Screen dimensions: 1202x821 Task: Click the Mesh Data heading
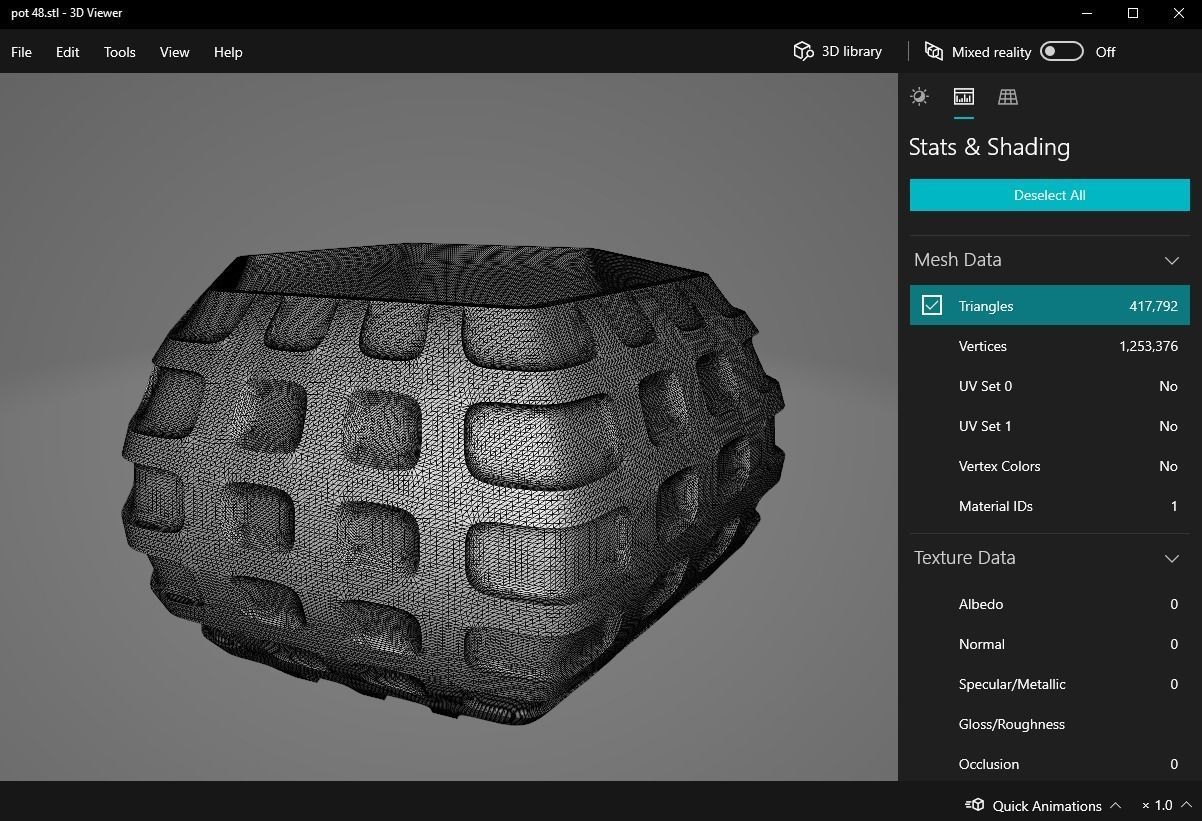[x=957, y=260]
